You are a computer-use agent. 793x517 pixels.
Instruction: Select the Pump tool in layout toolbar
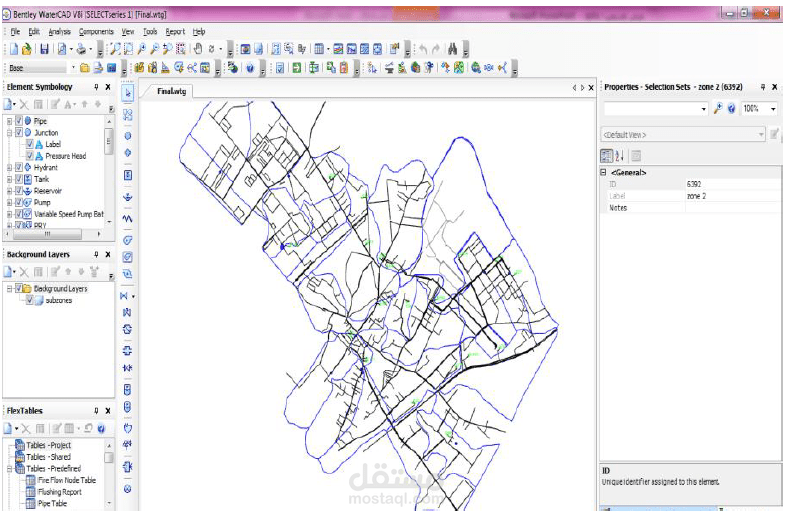click(127, 240)
